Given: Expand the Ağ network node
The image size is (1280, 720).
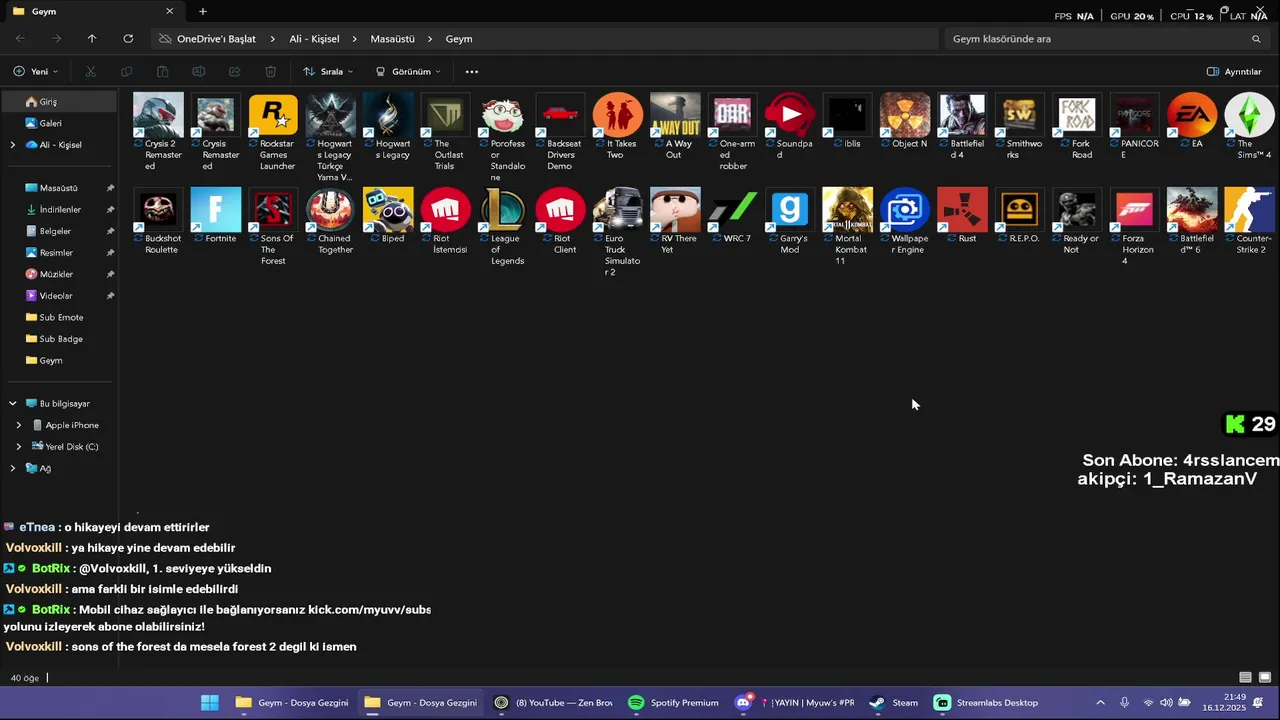Looking at the screenshot, I should point(13,468).
